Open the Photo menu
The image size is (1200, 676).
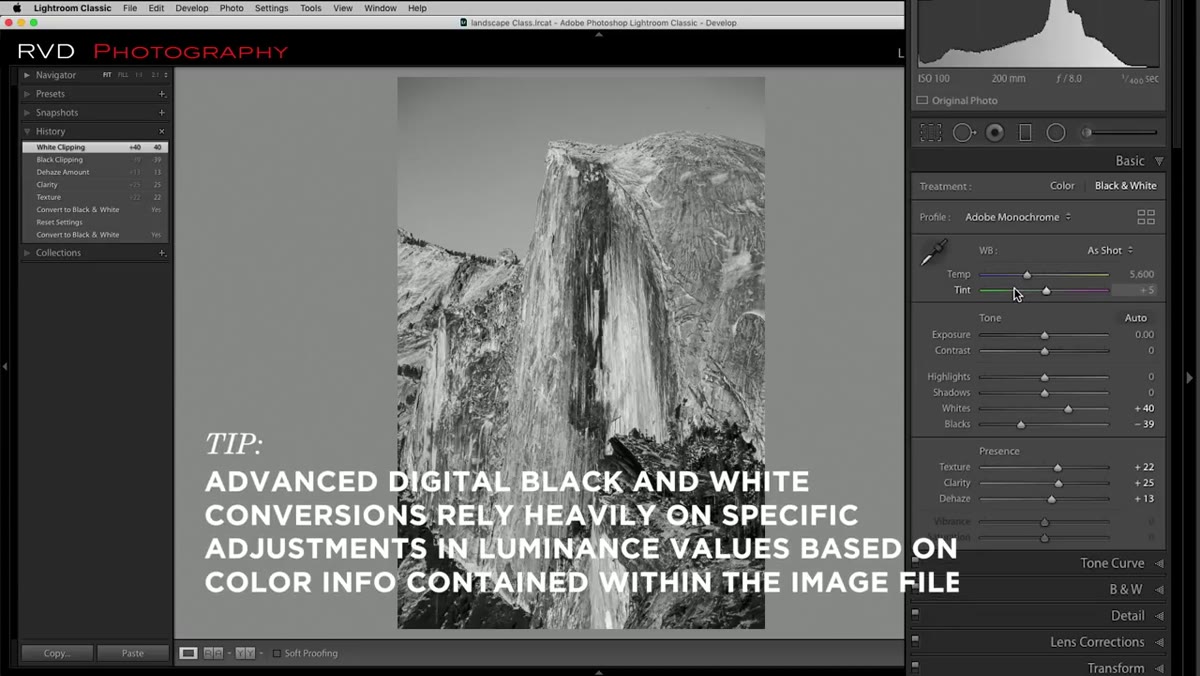click(231, 8)
